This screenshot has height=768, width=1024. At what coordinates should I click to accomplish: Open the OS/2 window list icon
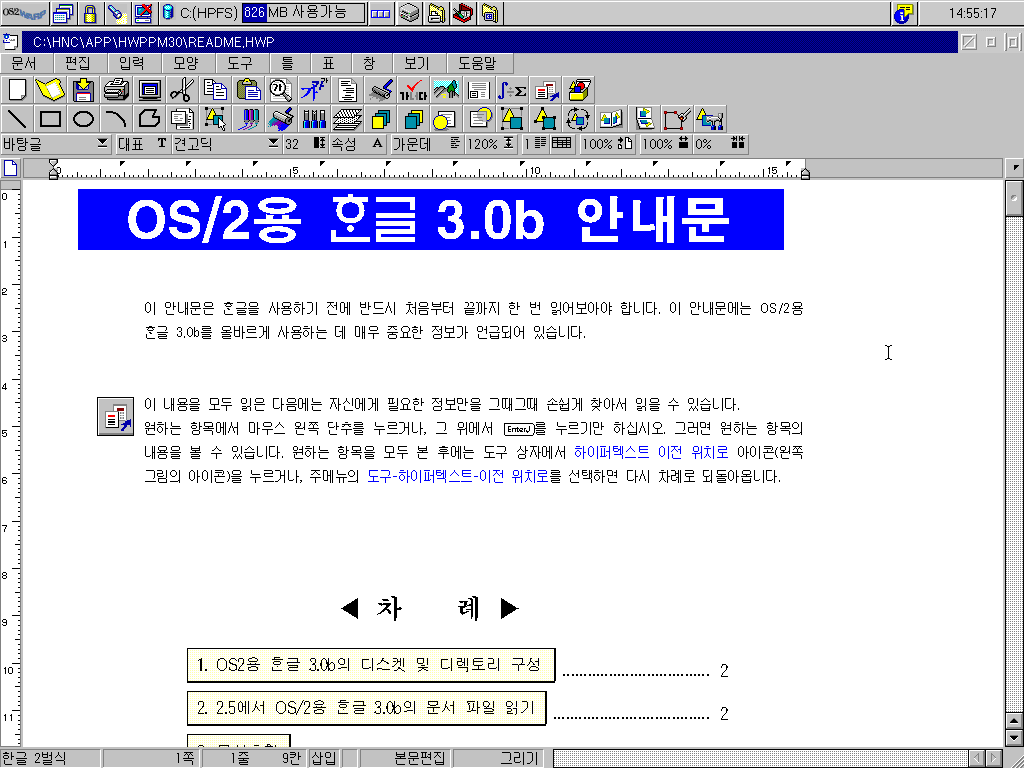[63, 13]
